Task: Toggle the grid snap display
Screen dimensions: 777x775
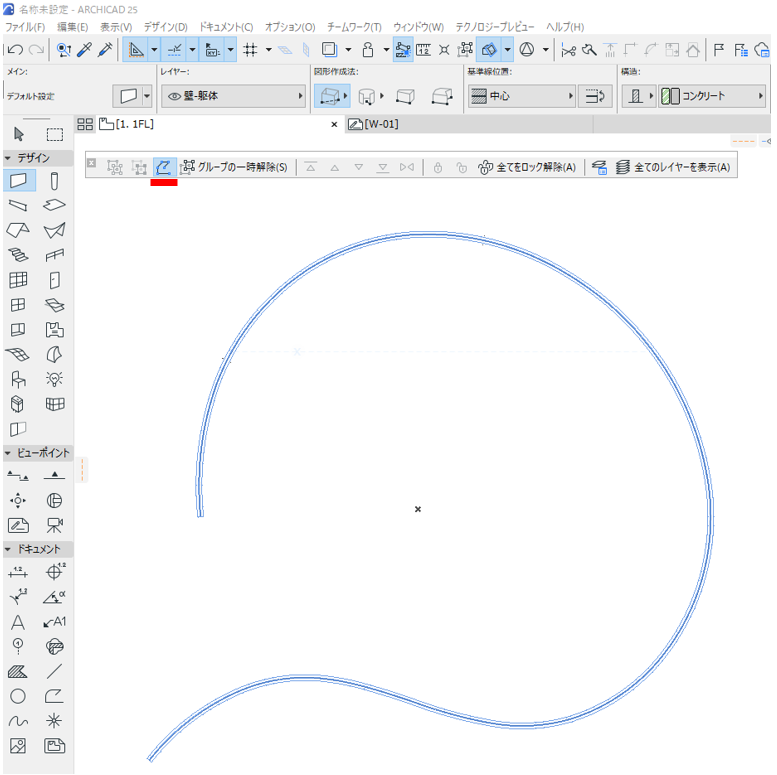Action: pos(250,50)
